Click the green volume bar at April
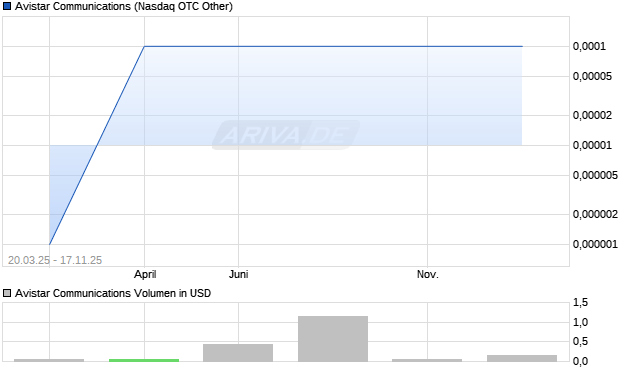 tap(144, 360)
